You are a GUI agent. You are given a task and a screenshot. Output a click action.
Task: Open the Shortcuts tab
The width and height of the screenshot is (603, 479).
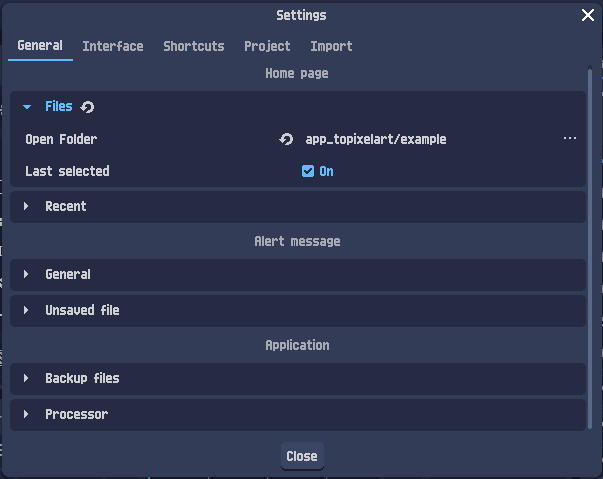click(194, 47)
